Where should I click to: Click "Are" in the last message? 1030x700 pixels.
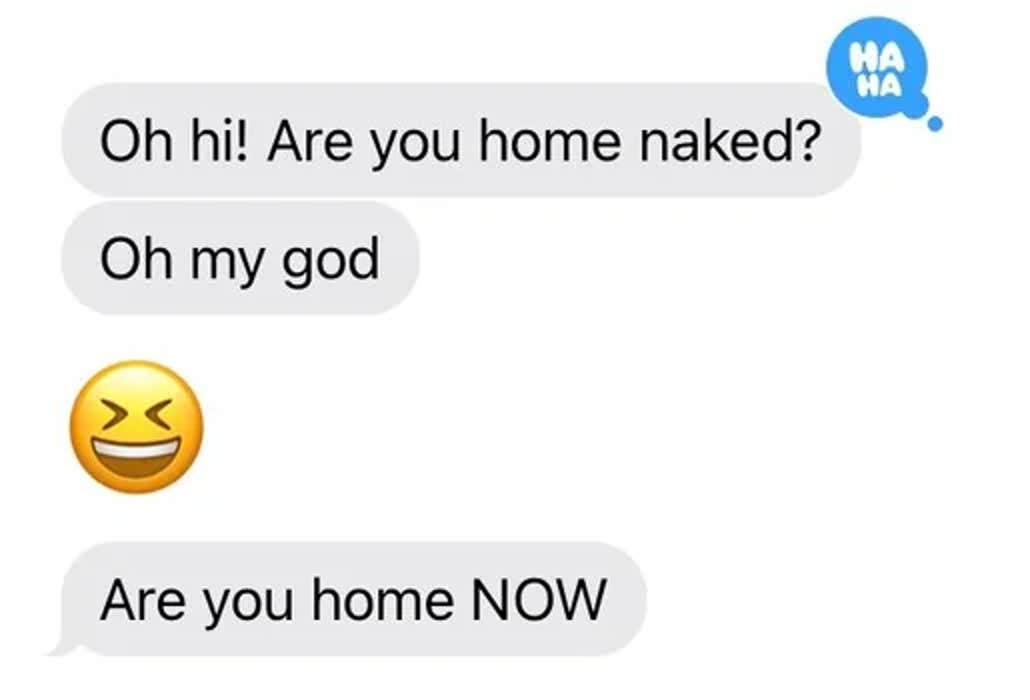point(143,600)
